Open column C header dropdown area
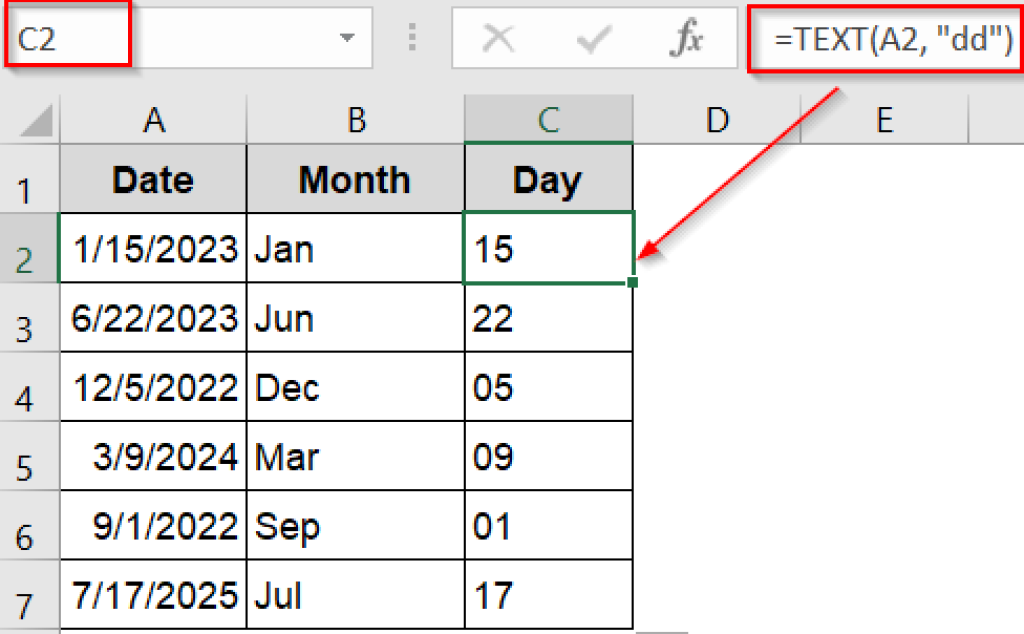Viewport: 1024px width, 634px height. click(x=548, y=119)
